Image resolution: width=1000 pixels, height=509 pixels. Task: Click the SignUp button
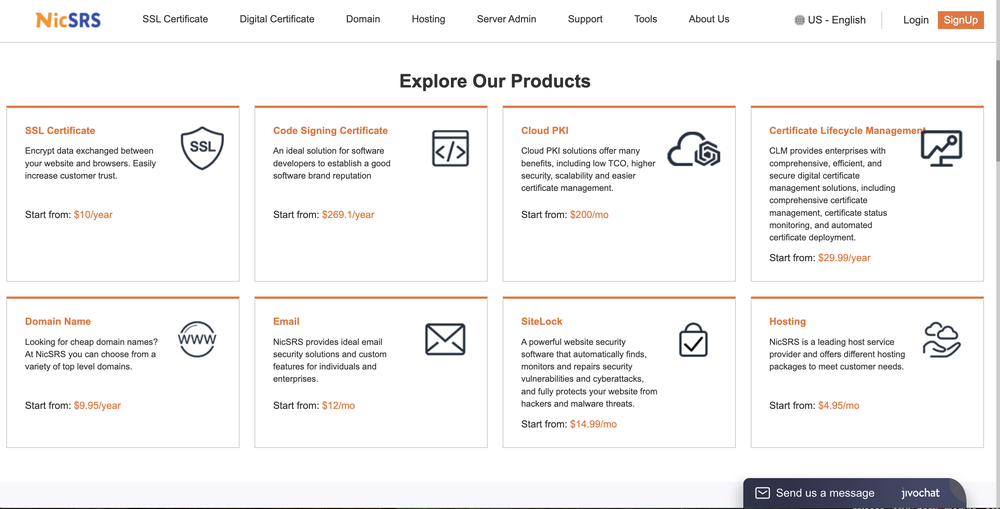[x=960, y=20]
